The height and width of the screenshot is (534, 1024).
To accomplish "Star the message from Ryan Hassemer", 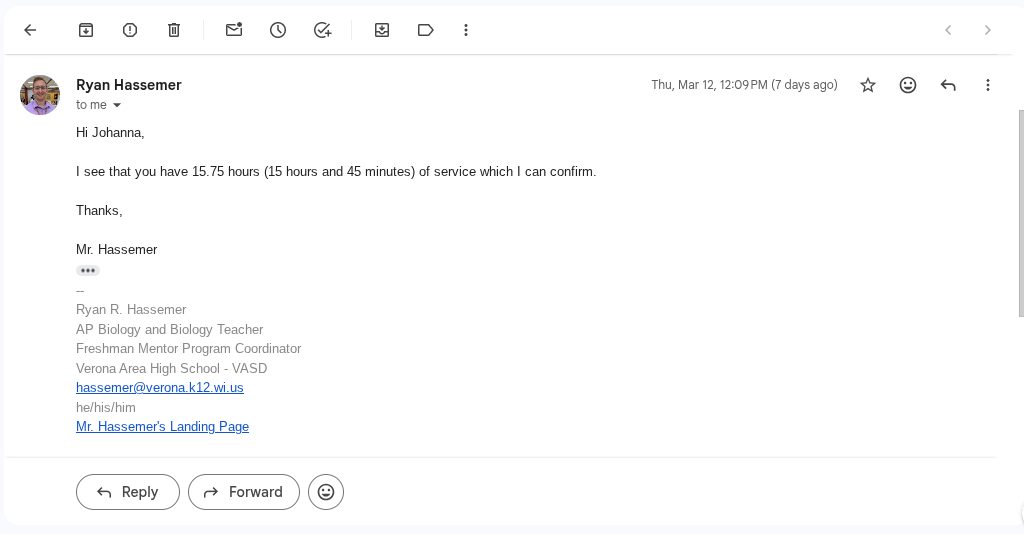I will [868, 85].
